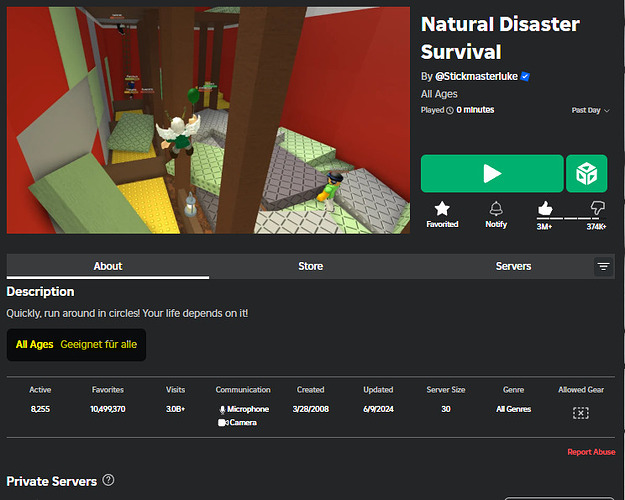Click the thumbs up like icon
This screenshot has width=625, height=500.
click(545, 208)
